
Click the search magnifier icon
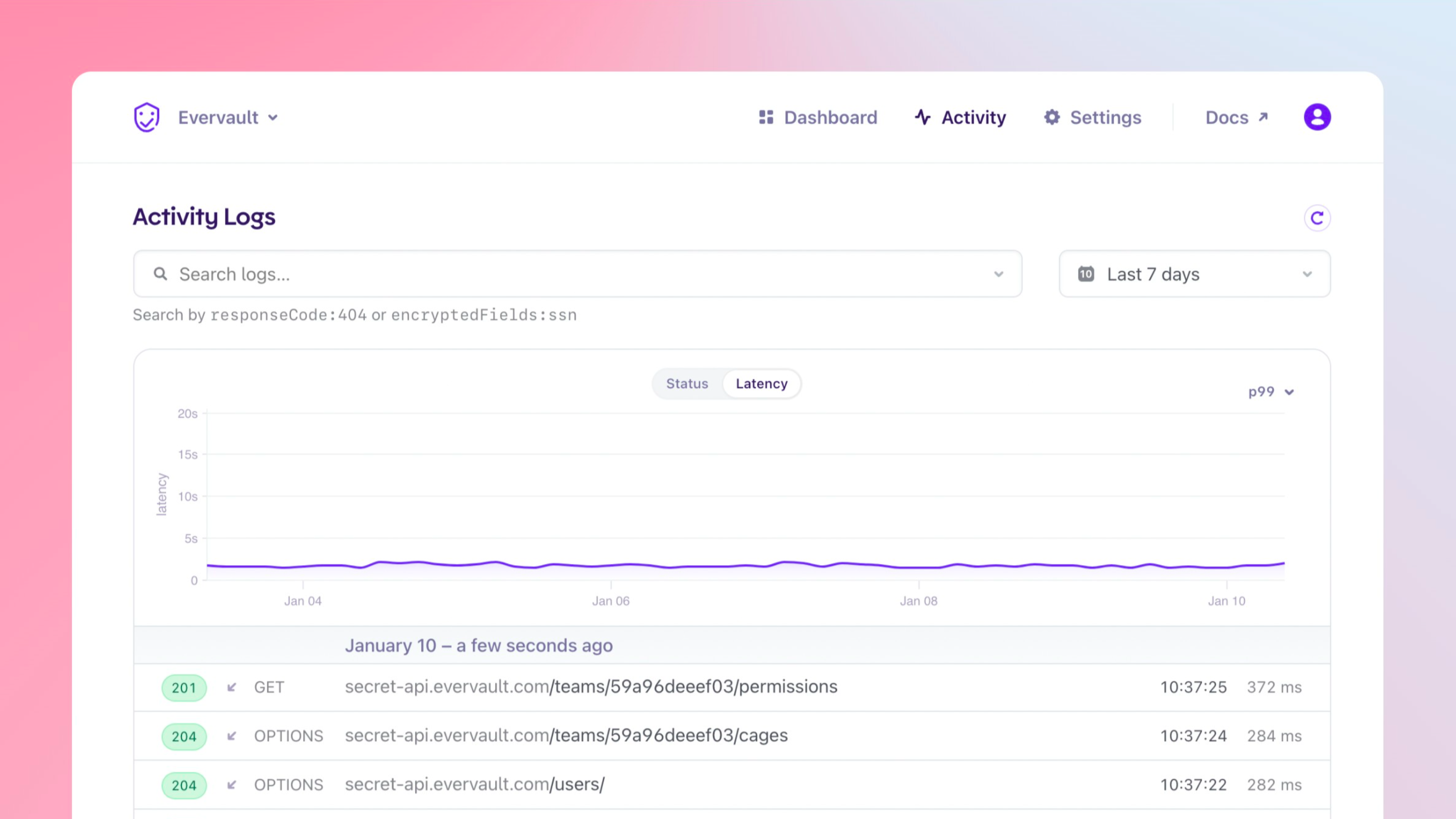(160, 274)
